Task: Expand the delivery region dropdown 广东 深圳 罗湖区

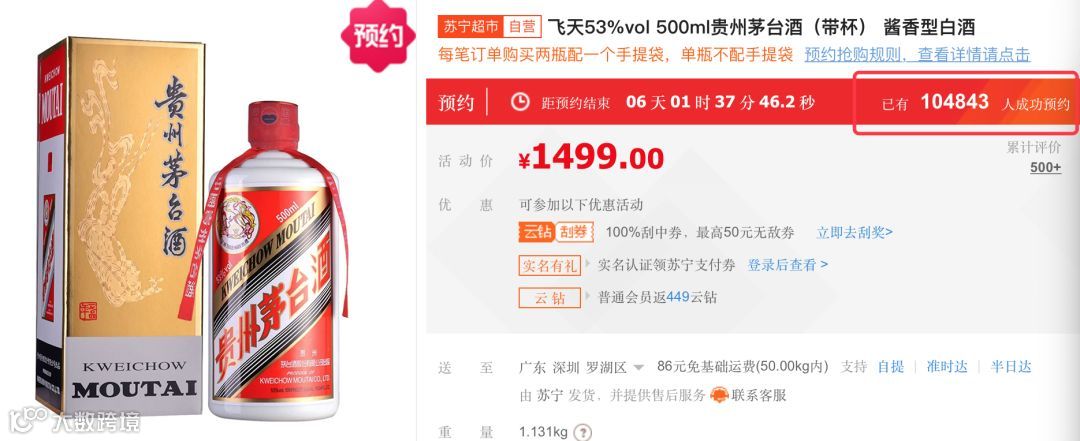Action: 582,367
